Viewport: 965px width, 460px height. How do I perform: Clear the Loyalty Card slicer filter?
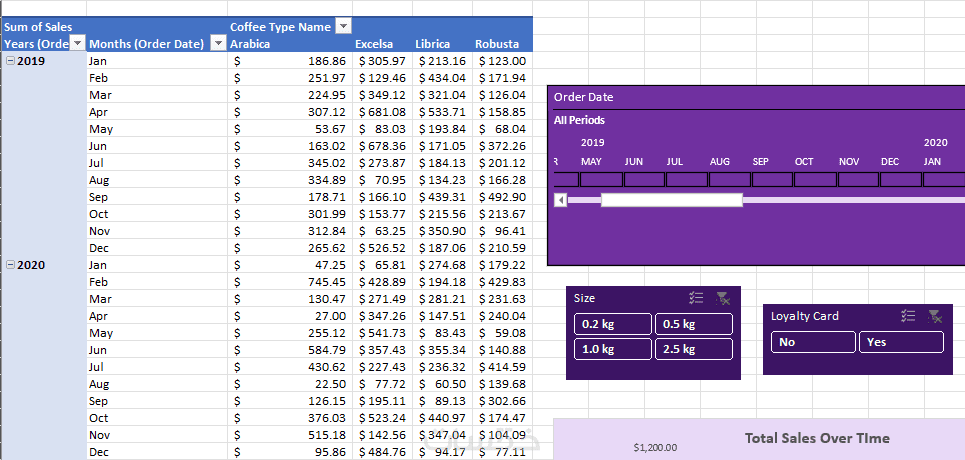coord(935,316)
